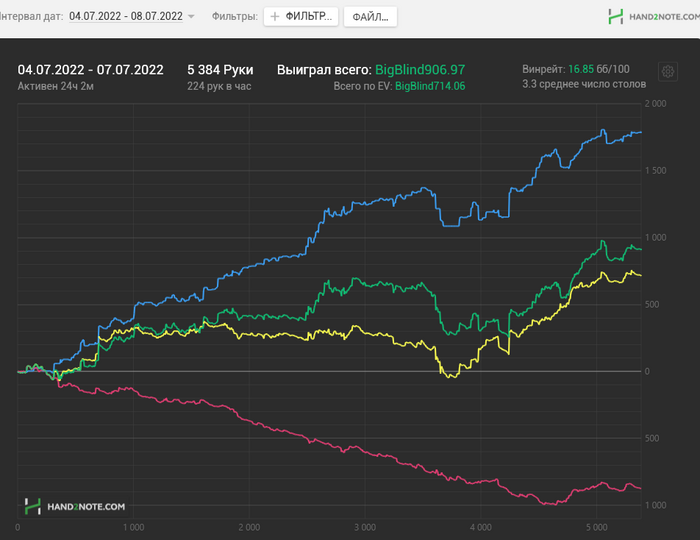Click 3.3 среднее число столов text
Image resolution: width=700 pixels, height=540 pixels.
tap(584, 84)
